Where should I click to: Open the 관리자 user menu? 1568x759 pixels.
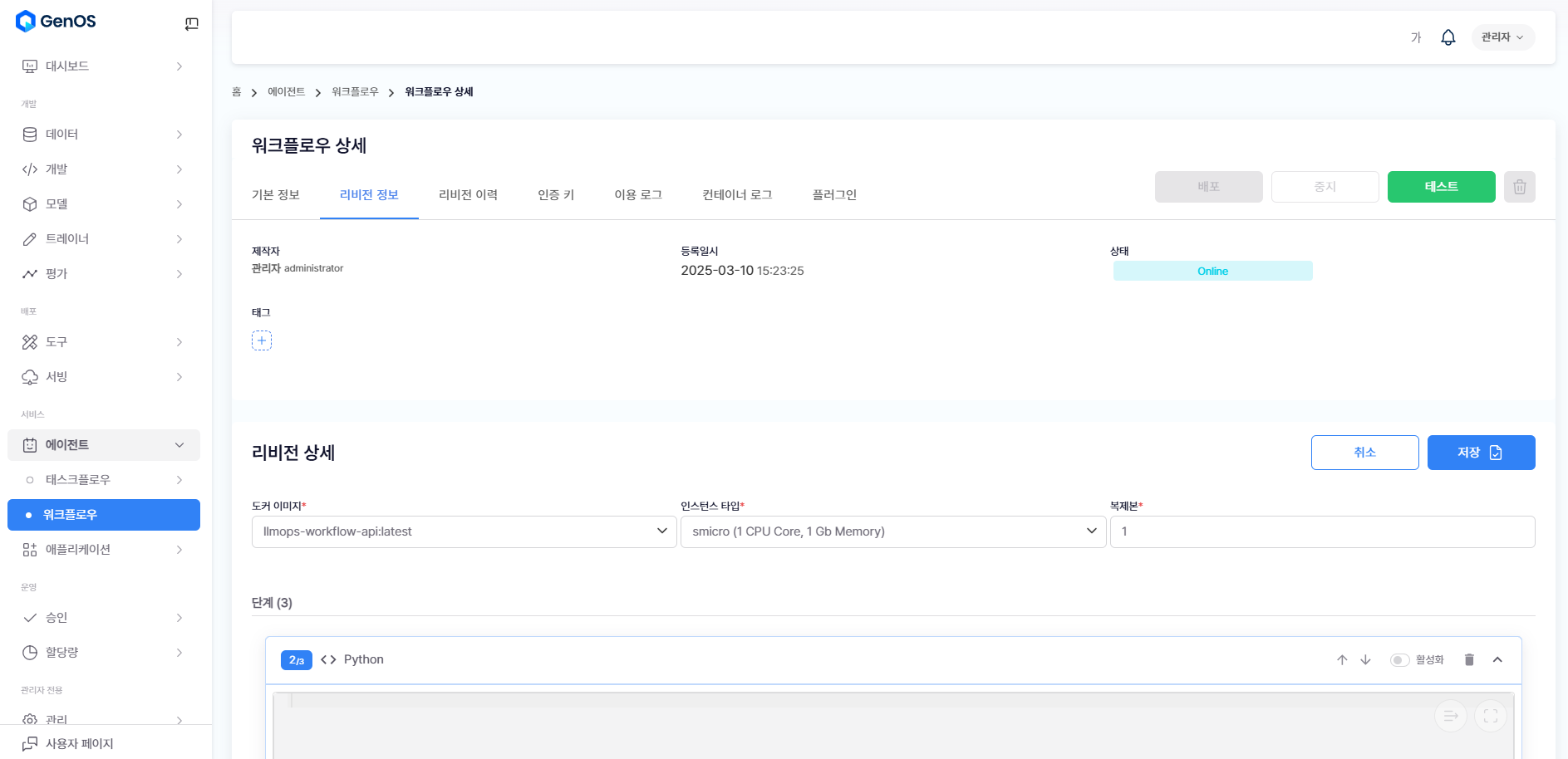point(1502,37)
